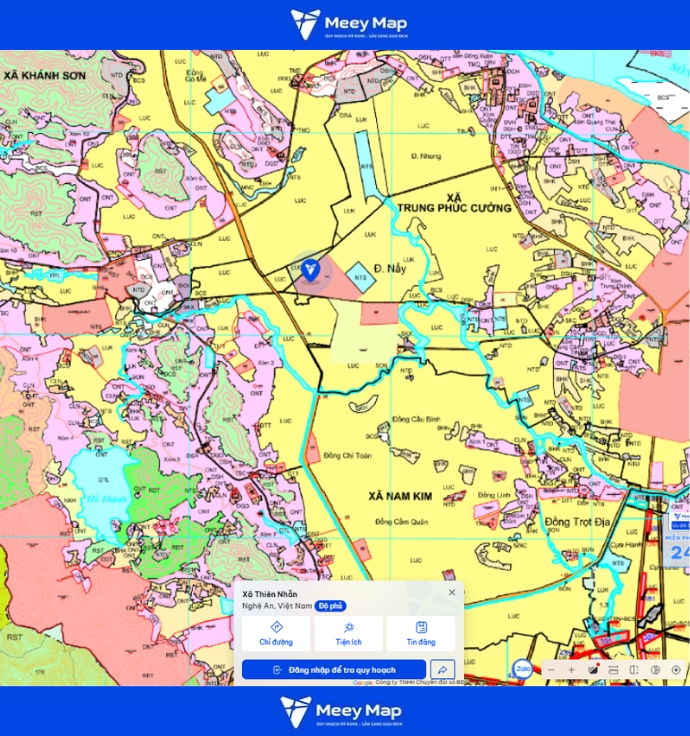Click the Xã Thiên Nhẫn popup title

269,594
